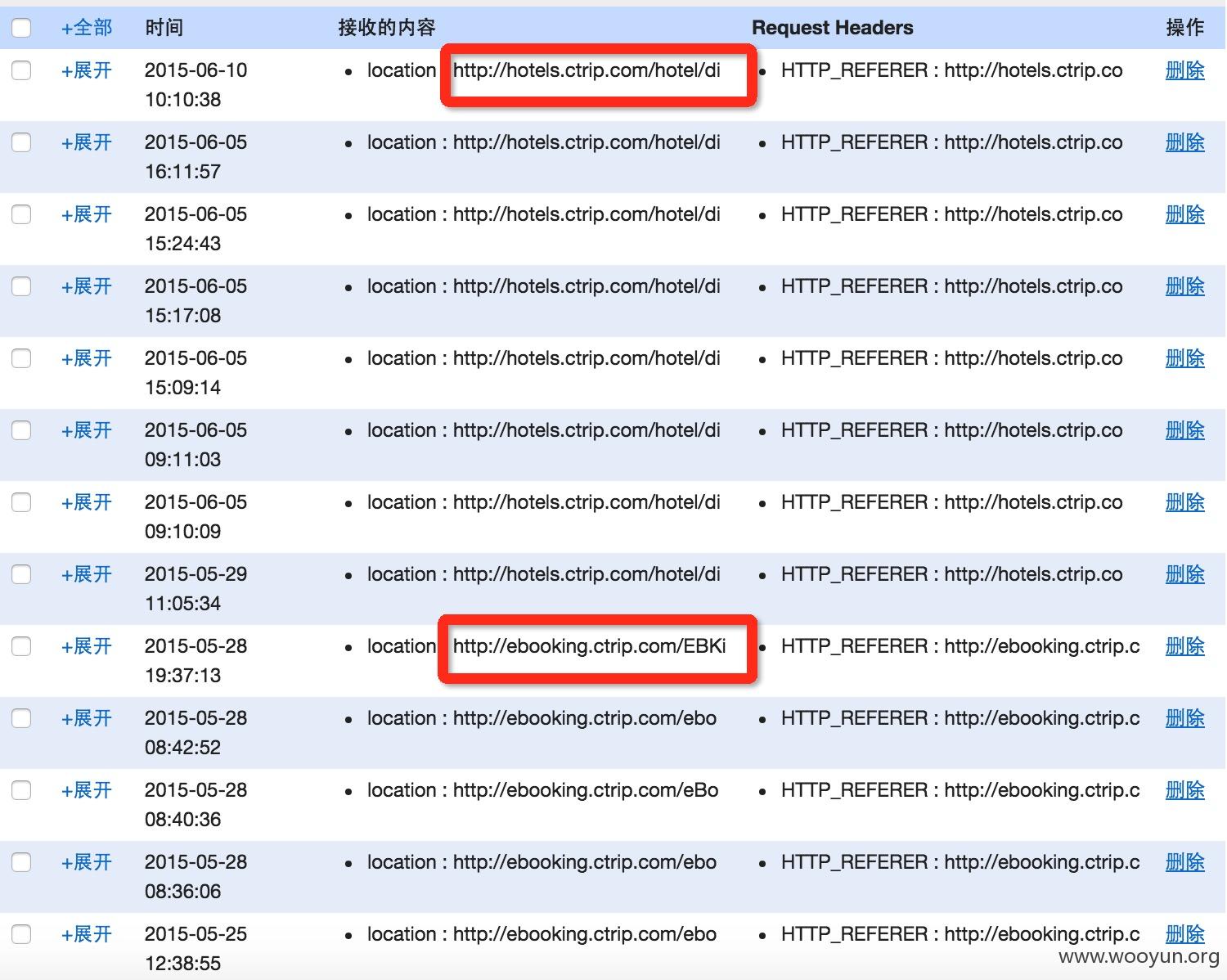Expand the 2015-06-05 15:24:43 entry with +展开
The height and width of the screenshot is (980, 1227).
pyautogui.click(x=87, y=214)
